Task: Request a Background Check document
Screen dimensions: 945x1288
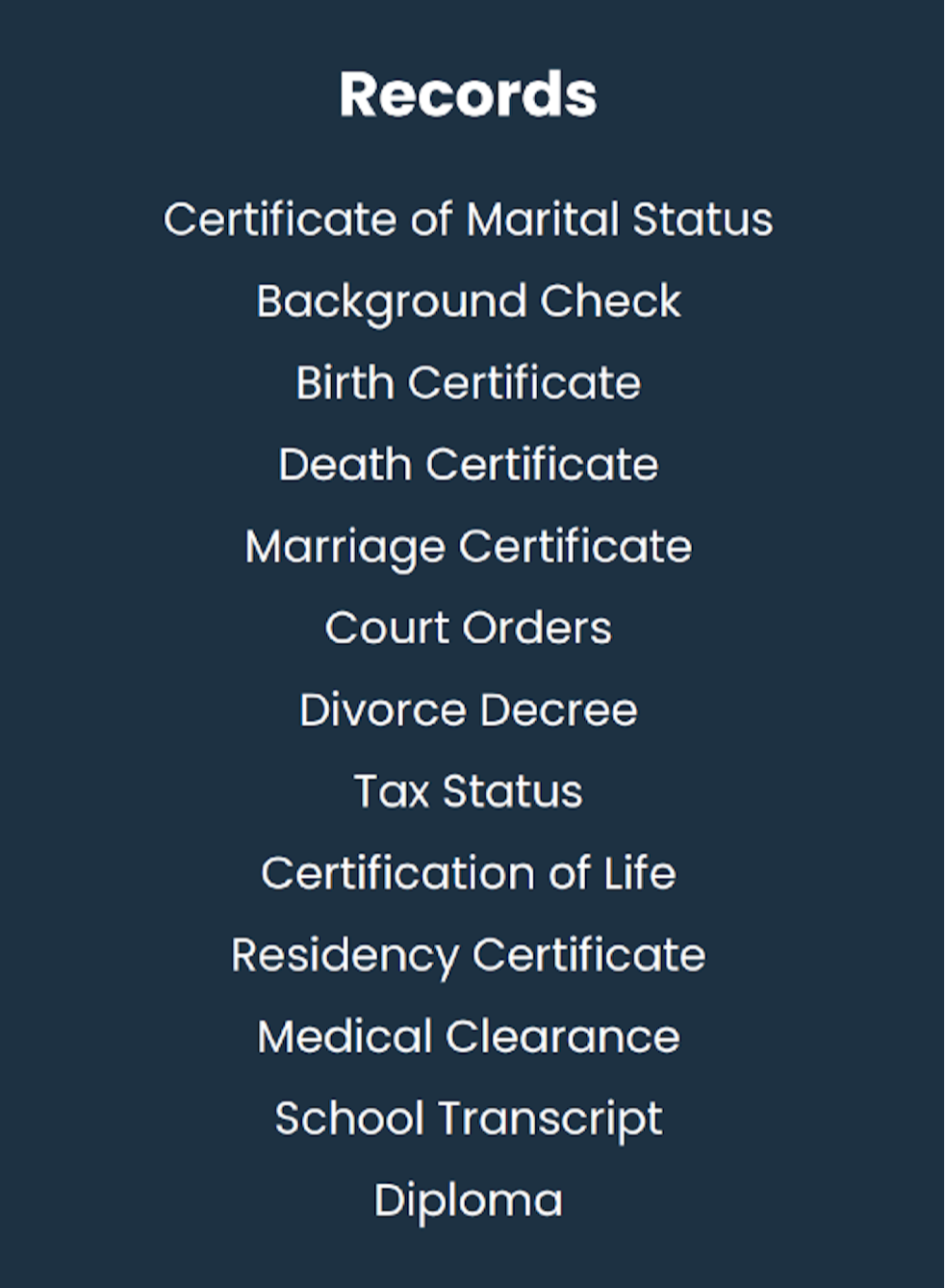Action: tap(468, 301)
